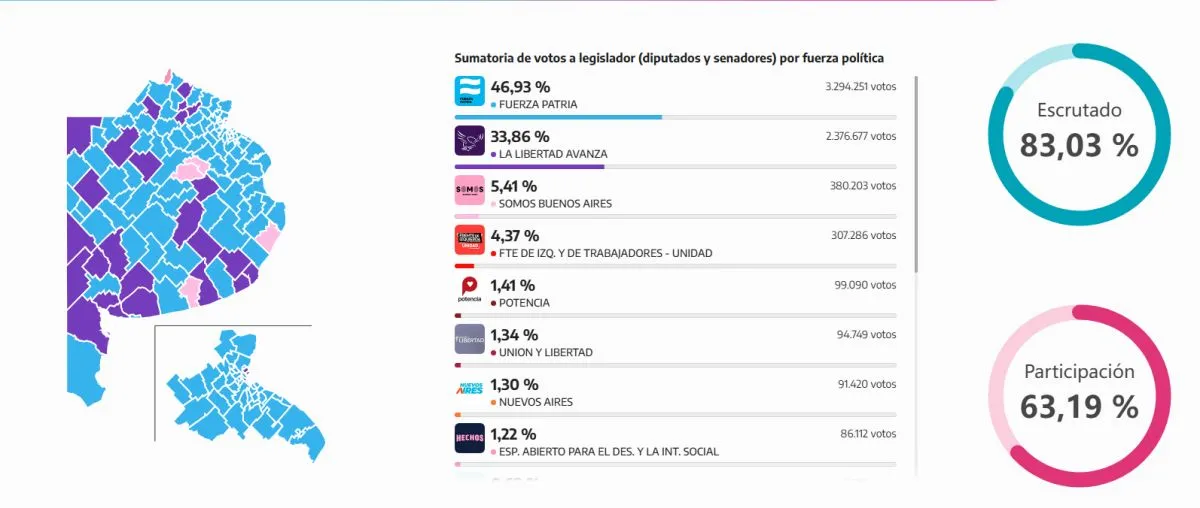1200x508 pixels.
Task: Click the FTE de Izquierda Unidad logo
Action: point(470,241)
